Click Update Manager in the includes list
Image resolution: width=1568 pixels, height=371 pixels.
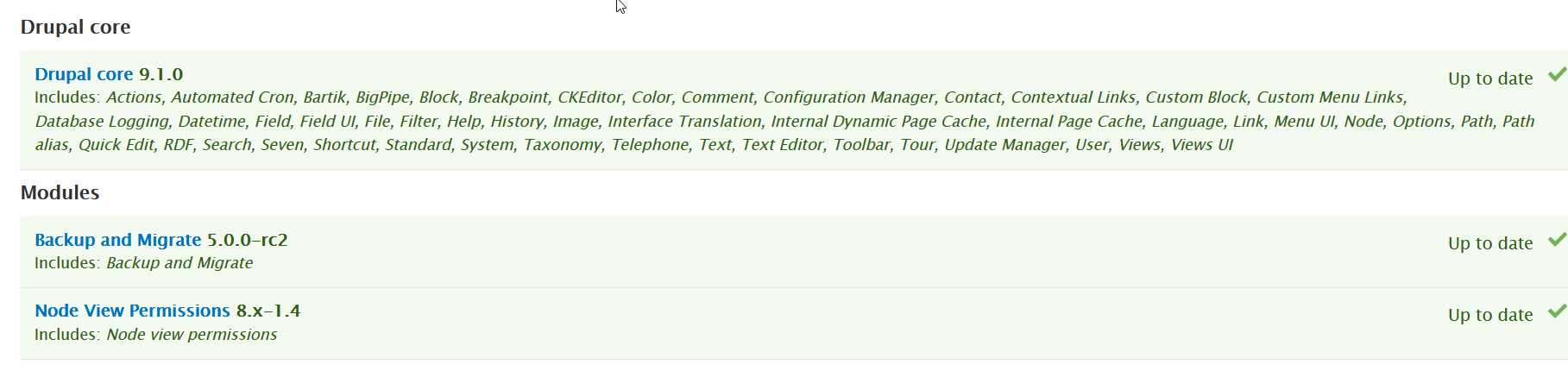pyautogui.click(x=1004, y=145)
